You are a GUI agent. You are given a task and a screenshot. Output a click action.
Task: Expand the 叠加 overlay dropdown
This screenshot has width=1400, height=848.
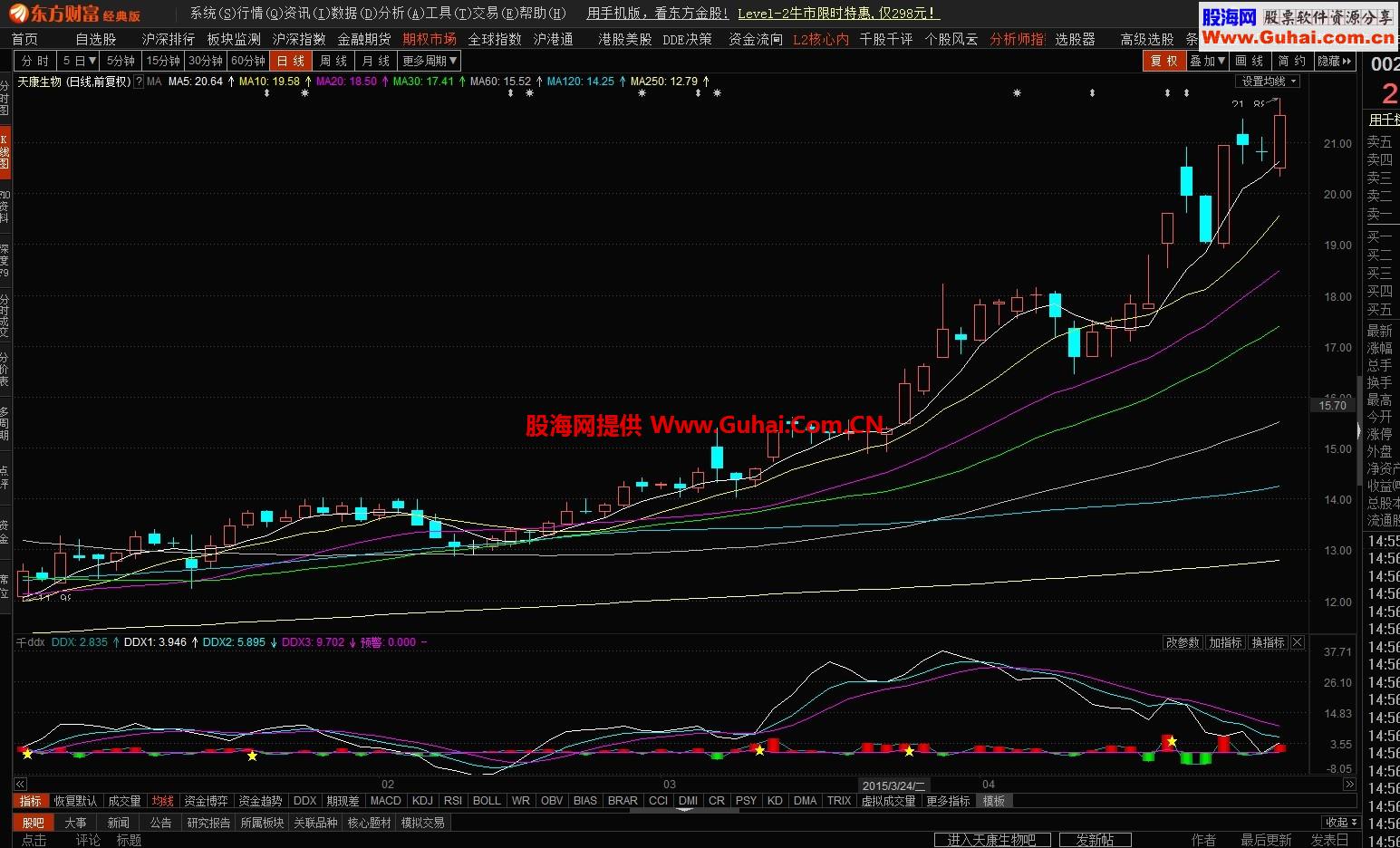tap(1206, 61)
